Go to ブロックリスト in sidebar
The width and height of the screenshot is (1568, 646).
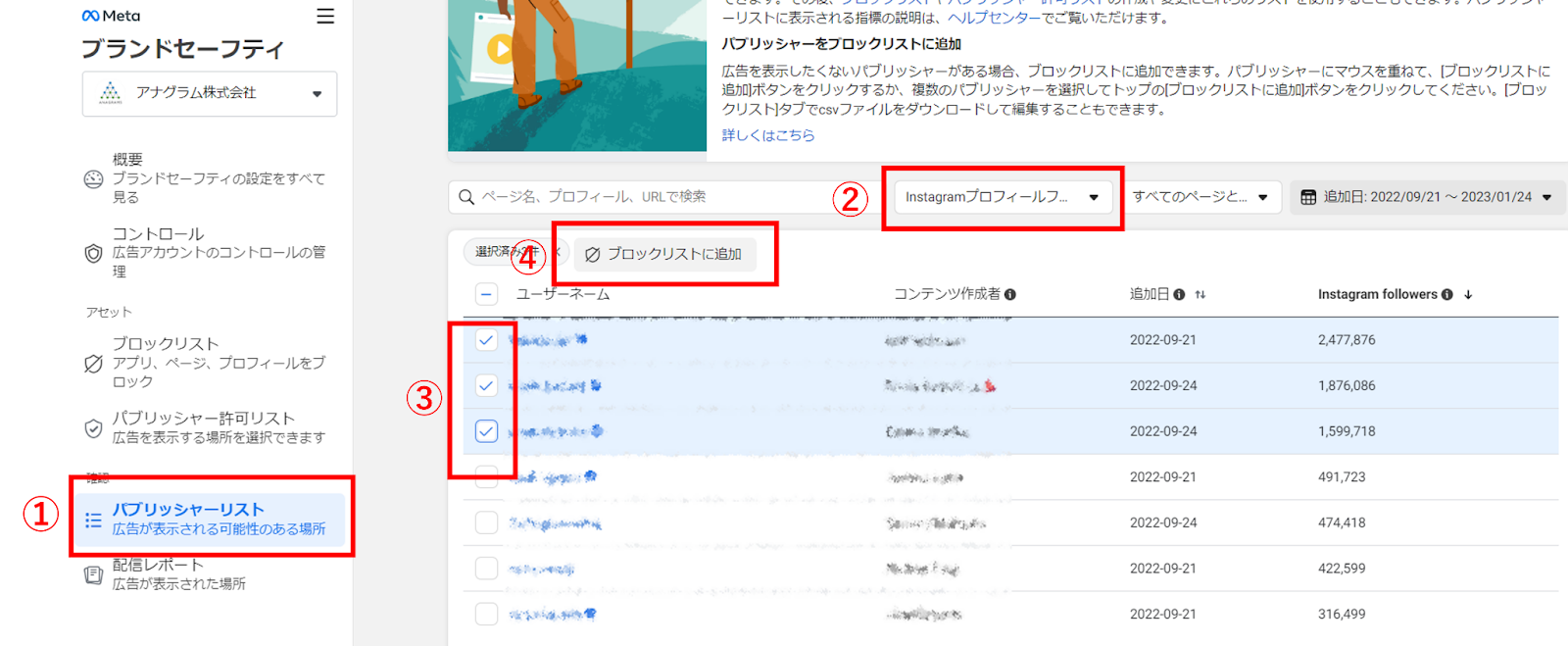pos(210,362)
